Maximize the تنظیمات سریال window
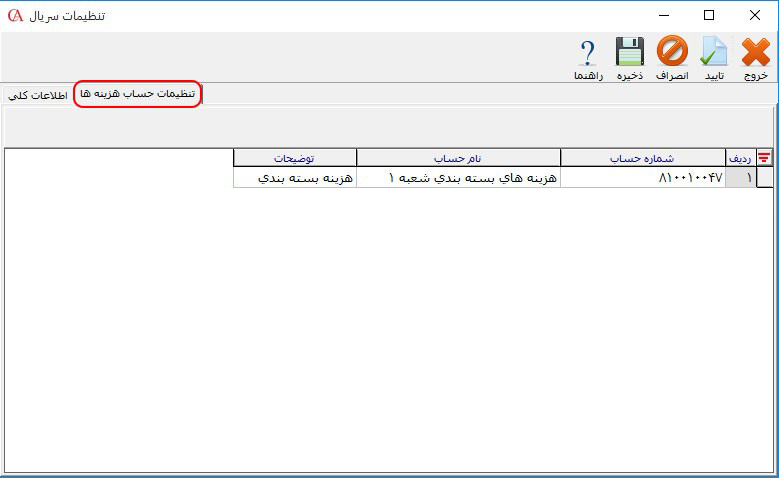779x478 pixels. tap(709, 16)
